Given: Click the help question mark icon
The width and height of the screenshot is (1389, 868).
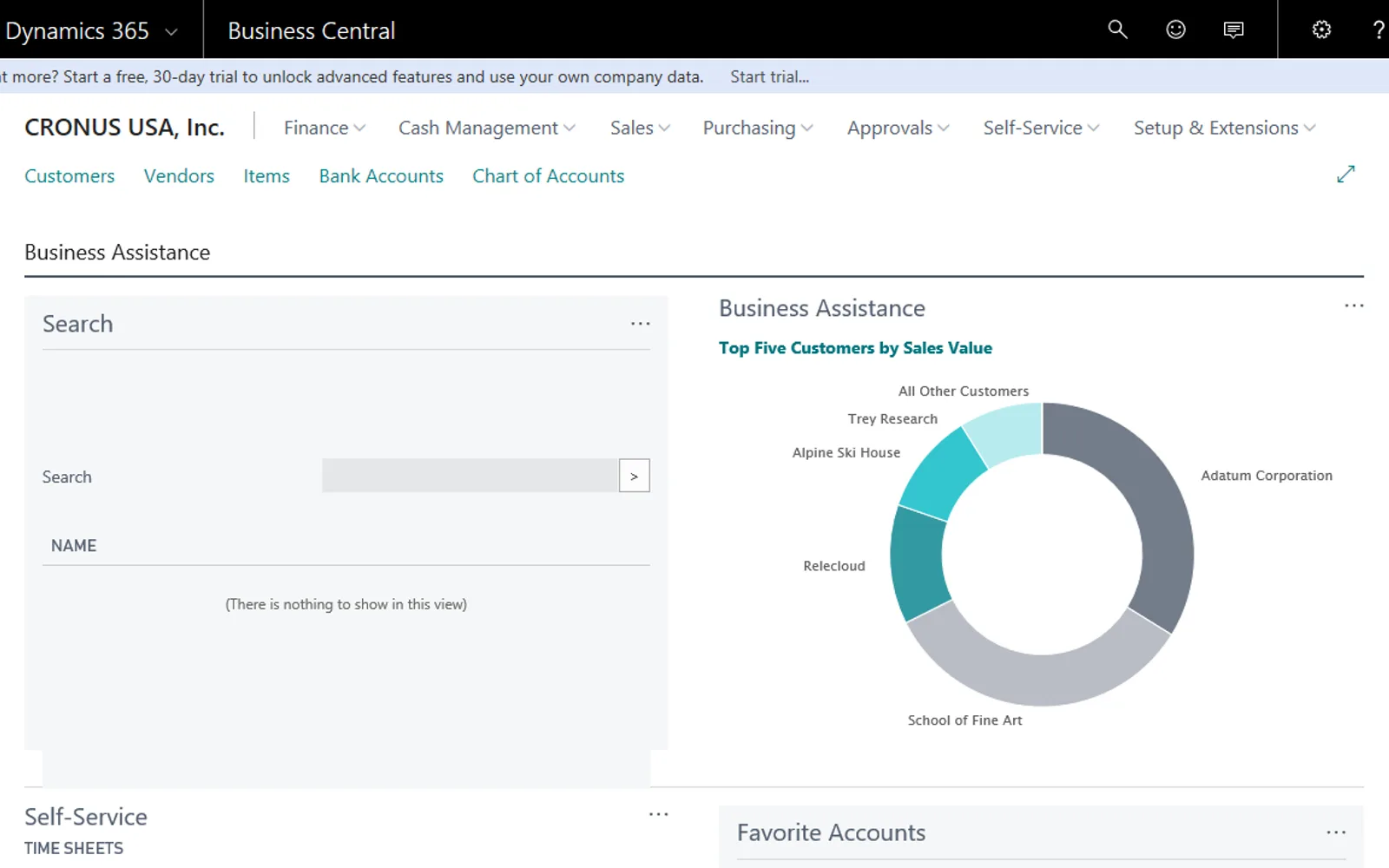Looking at the screenshot, I should pyautogui.click(x=1378, y=30).
